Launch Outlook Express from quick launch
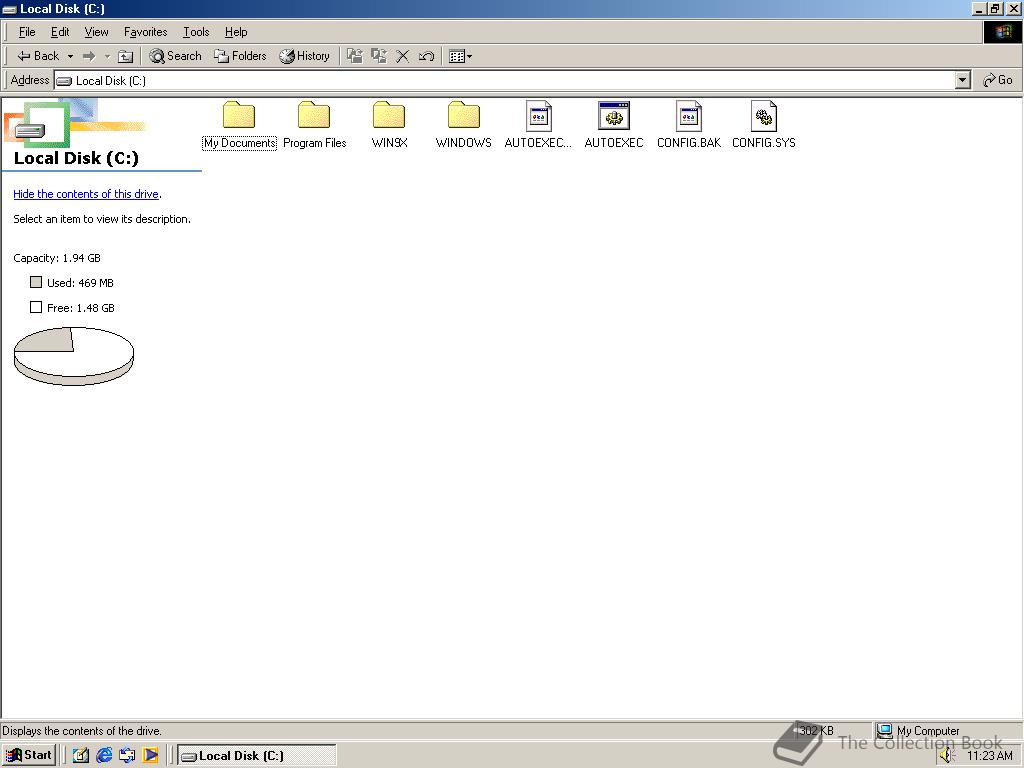Viewport: 1024px width, 768px height. tap(127, 756)
